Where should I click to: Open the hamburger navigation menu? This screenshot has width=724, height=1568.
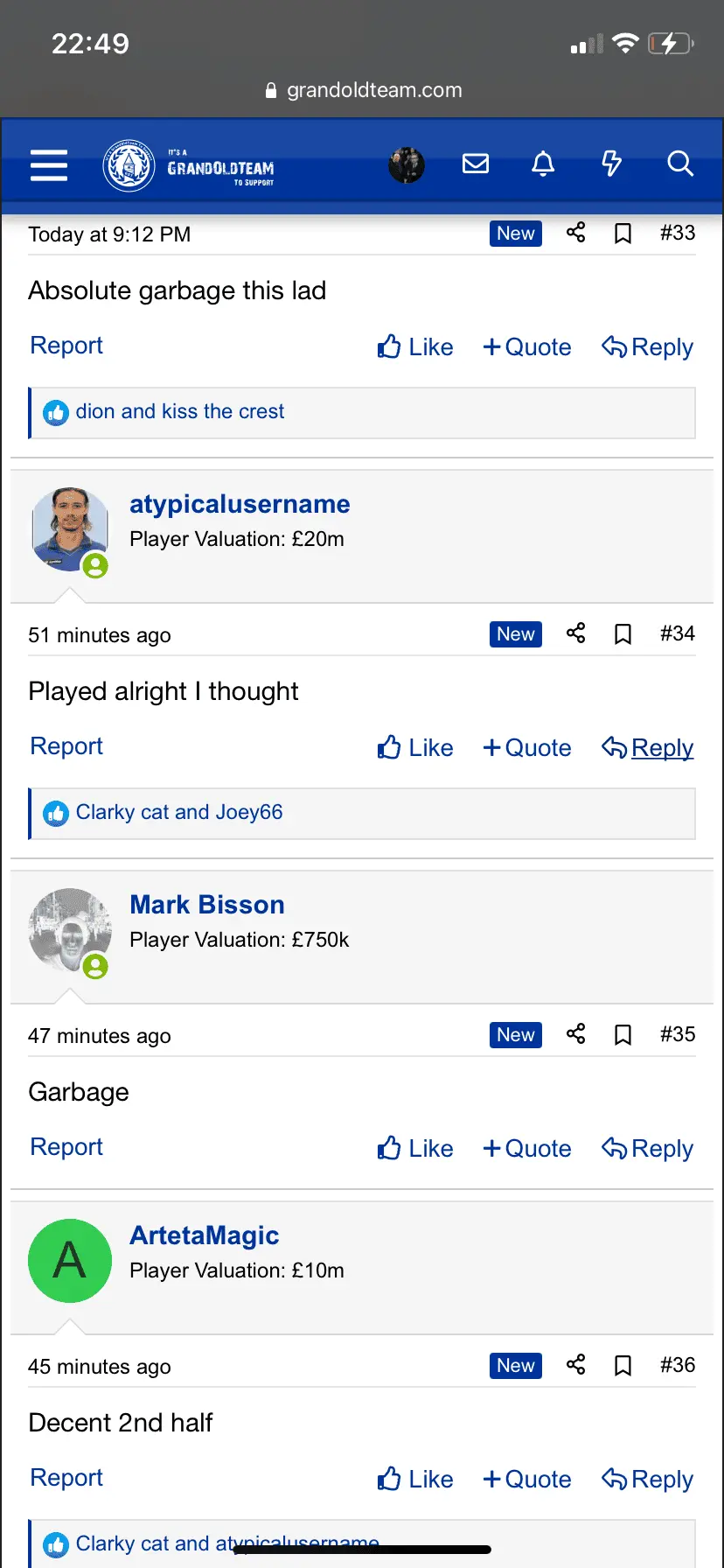[x=49, y=164]
